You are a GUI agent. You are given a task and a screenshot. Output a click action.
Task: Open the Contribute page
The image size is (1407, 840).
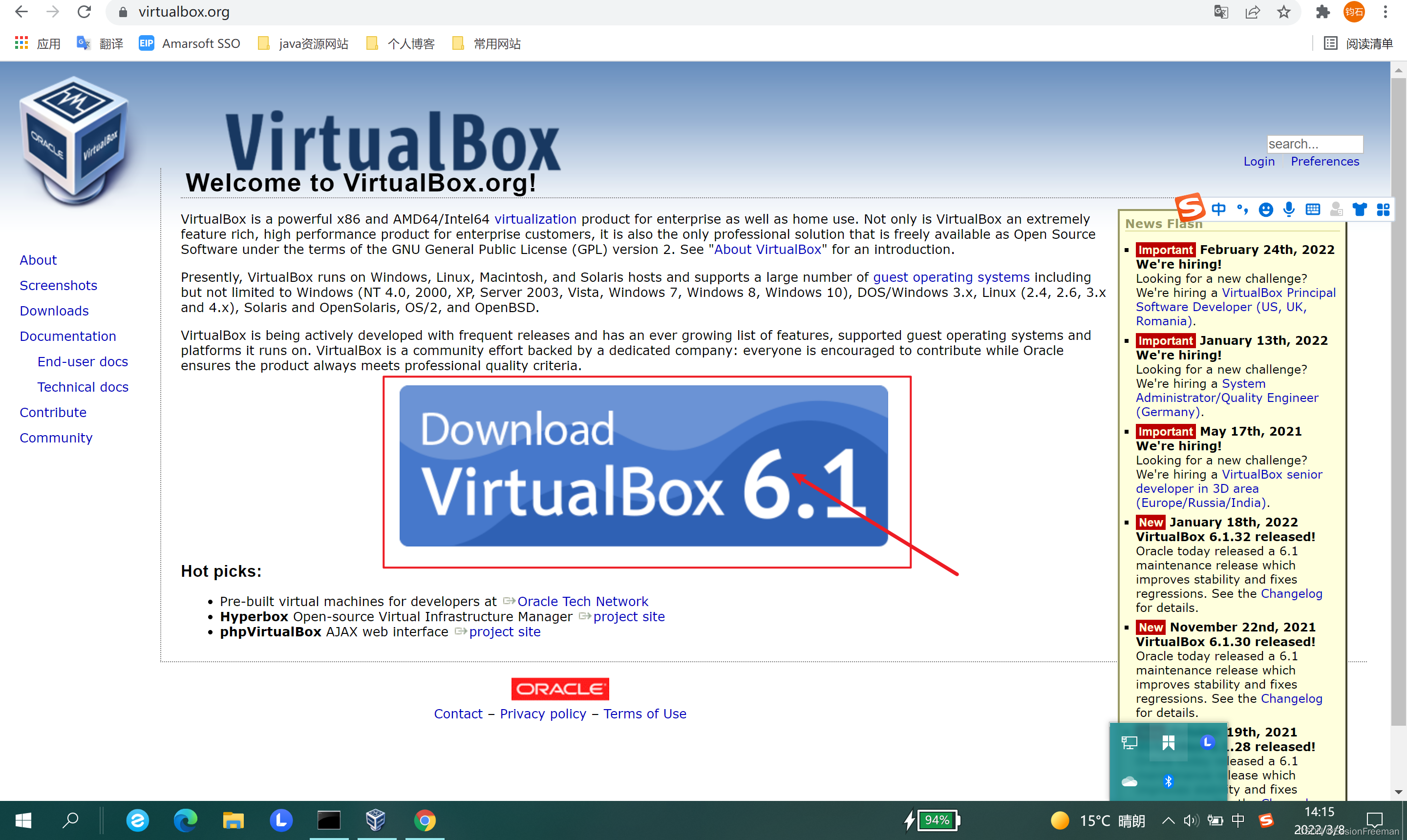(53, 413)
